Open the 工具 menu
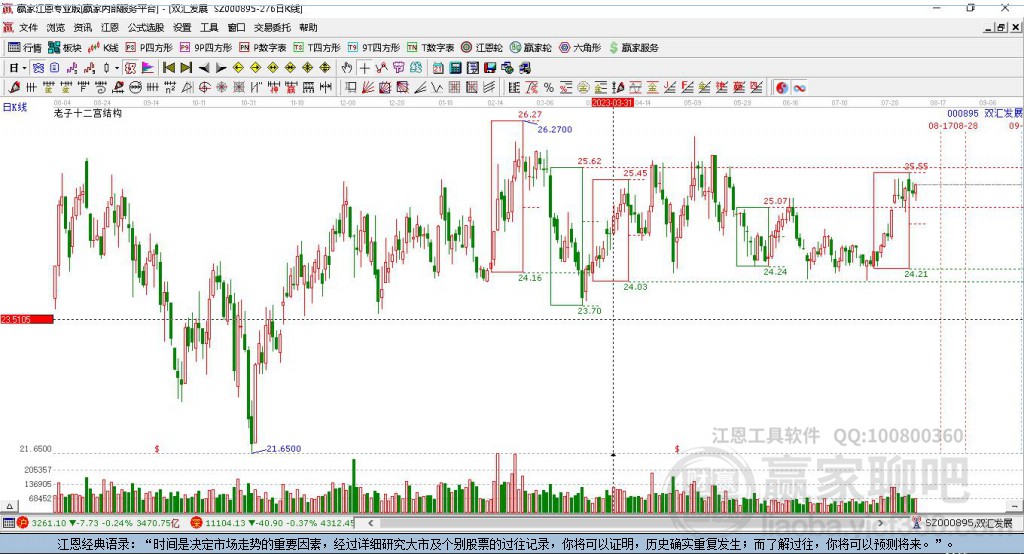 click(x=209, y=27)
